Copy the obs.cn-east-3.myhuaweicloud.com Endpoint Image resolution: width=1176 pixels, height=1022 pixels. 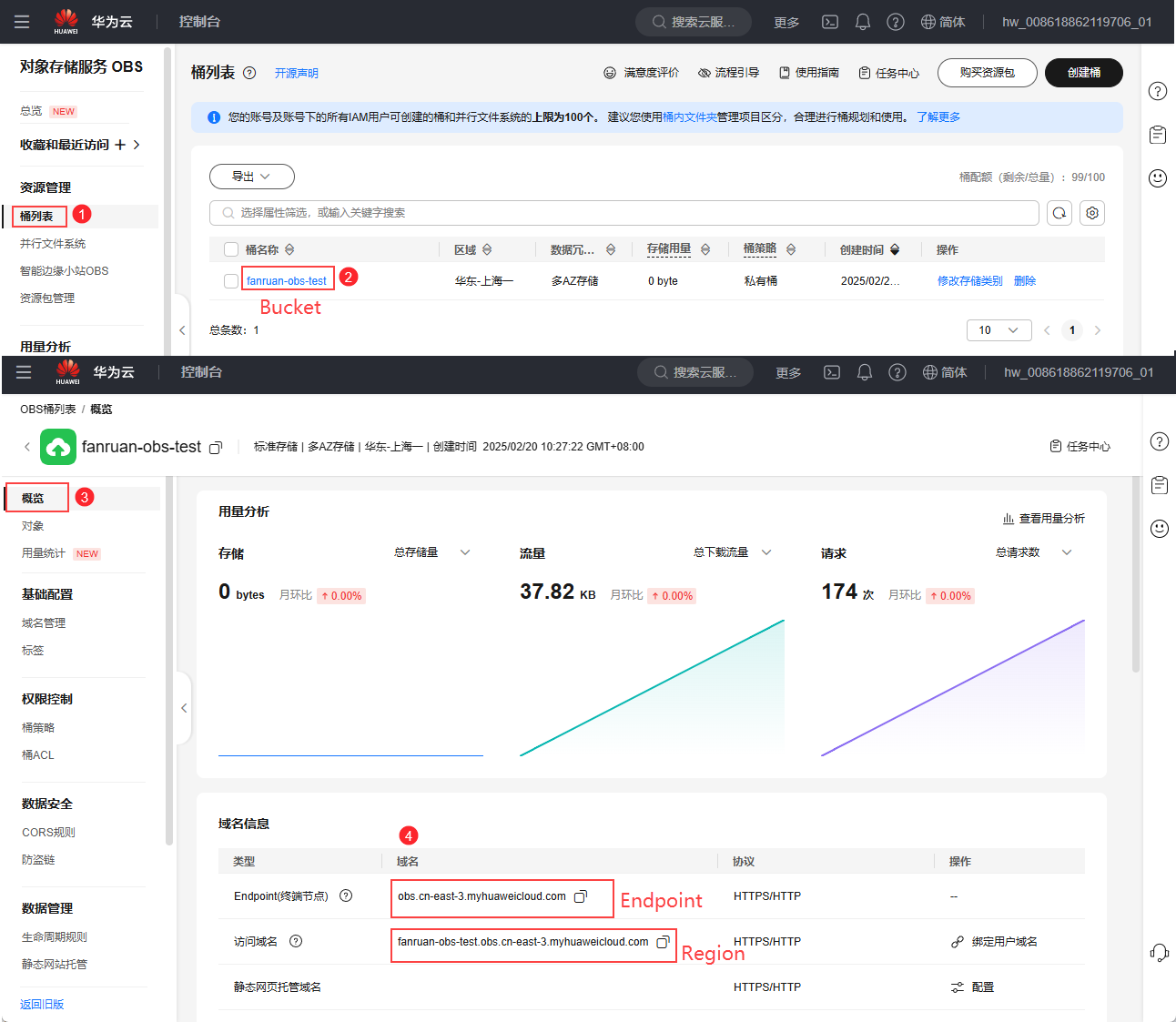tap(581, 896)
